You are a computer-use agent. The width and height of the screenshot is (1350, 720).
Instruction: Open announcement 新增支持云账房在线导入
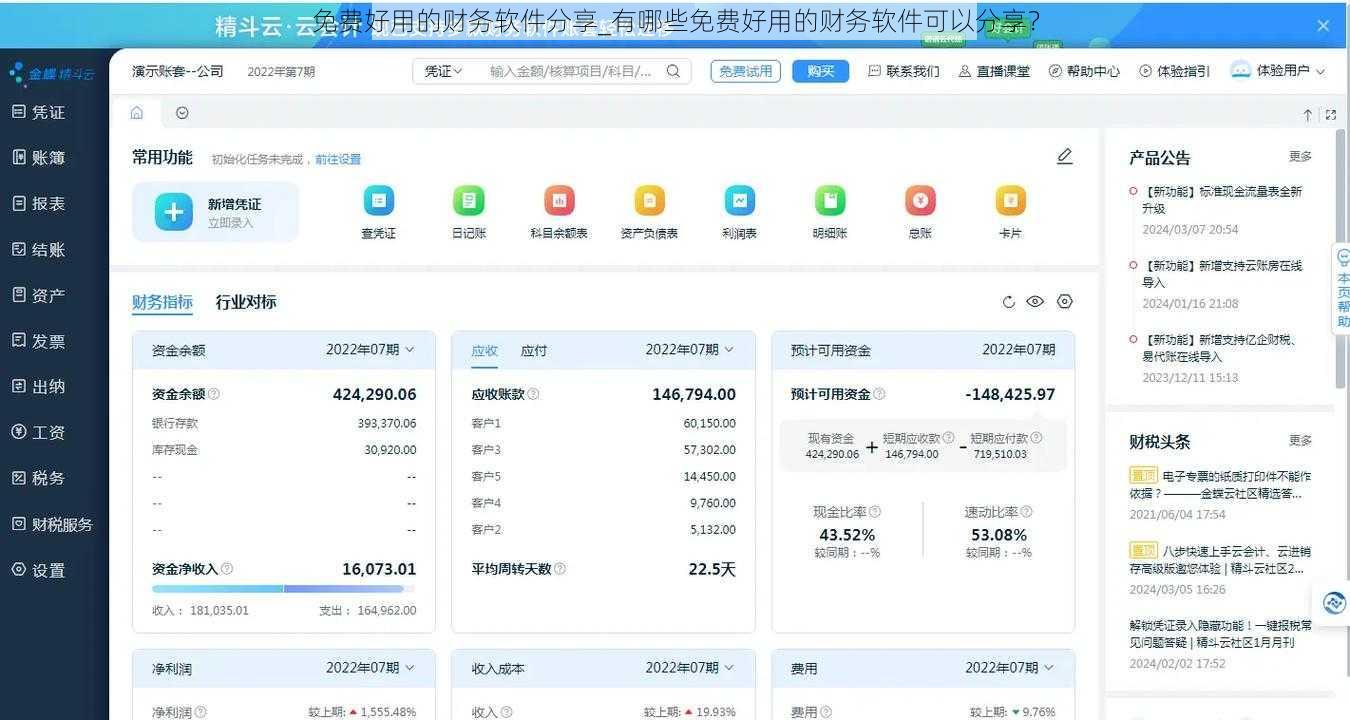pyautogui.click(x=1222, y=274)
